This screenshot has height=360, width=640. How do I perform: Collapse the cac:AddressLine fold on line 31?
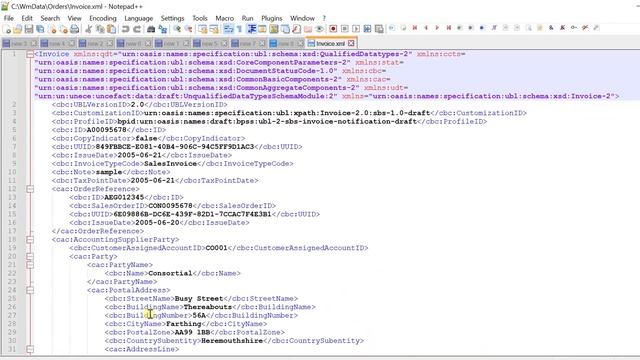(30, 349)
